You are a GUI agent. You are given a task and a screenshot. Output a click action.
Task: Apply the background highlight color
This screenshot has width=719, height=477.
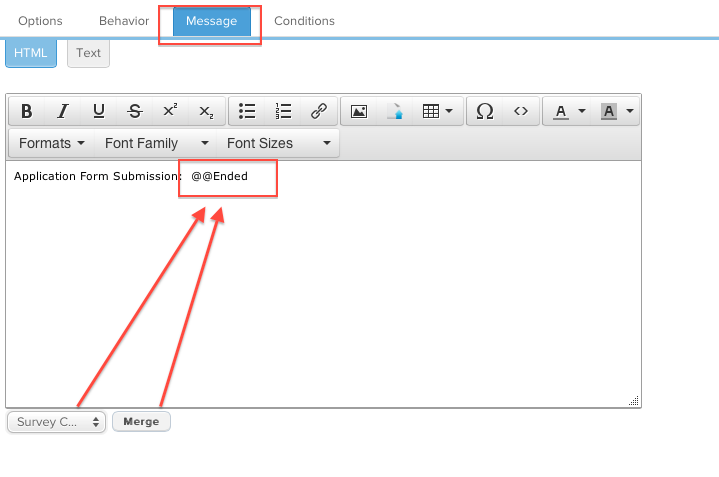(608, 111)
